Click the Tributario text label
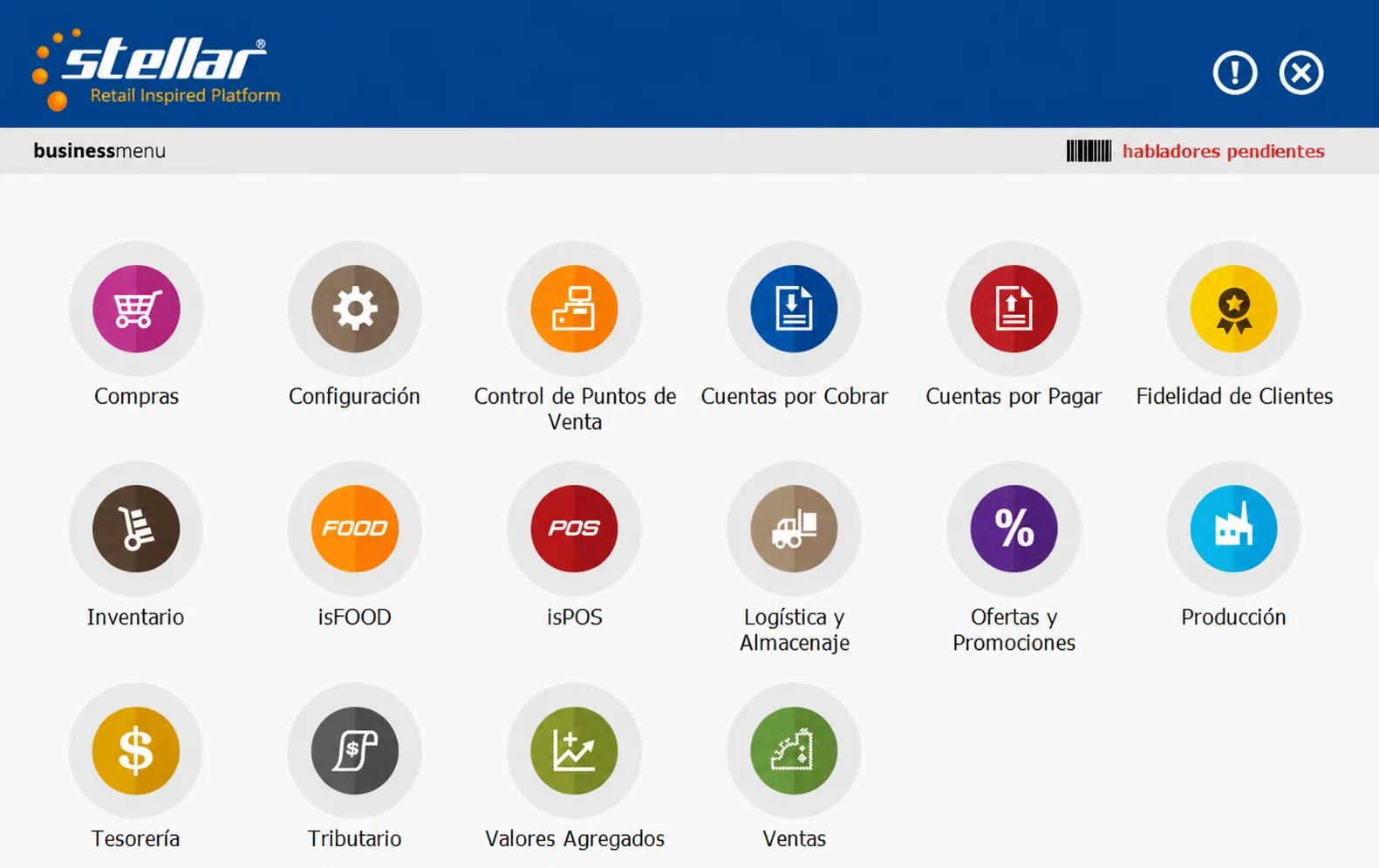 click(x=354, y=838)
